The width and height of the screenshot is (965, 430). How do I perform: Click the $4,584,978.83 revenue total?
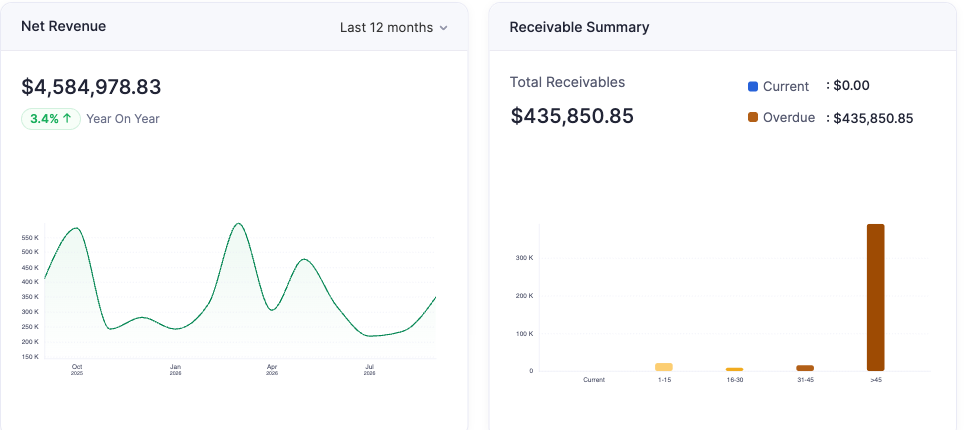91,87
